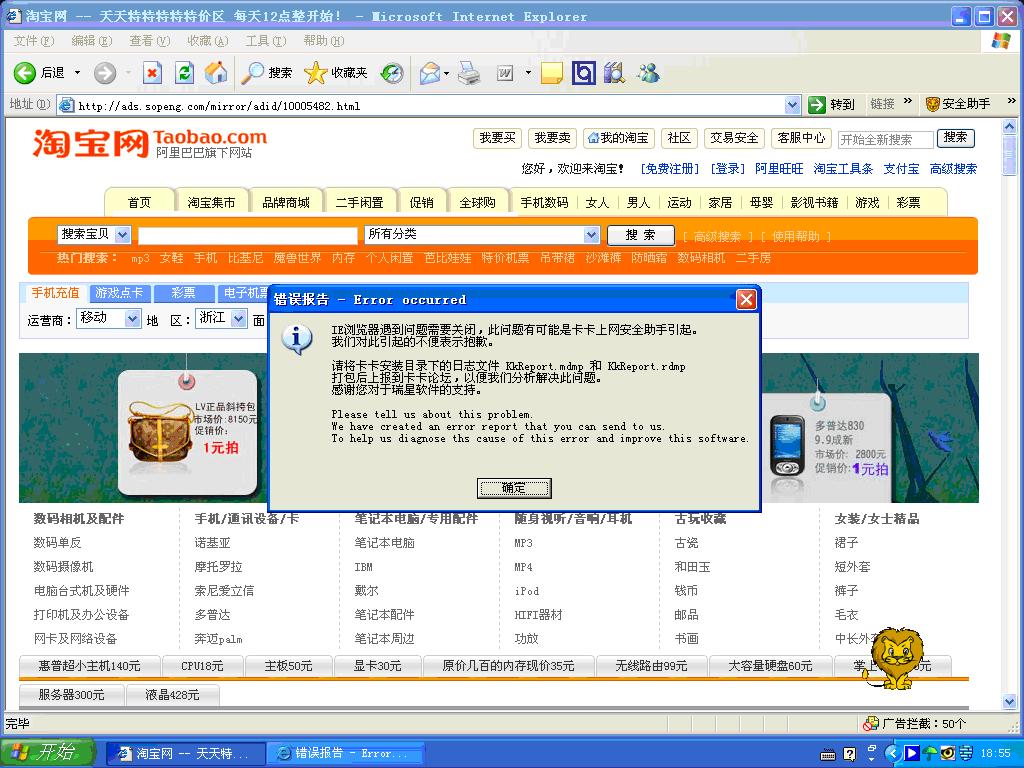This screenshot has width=1024, height=768.
Task: Click the 我的淘宝 button
Action: point(618,138)
